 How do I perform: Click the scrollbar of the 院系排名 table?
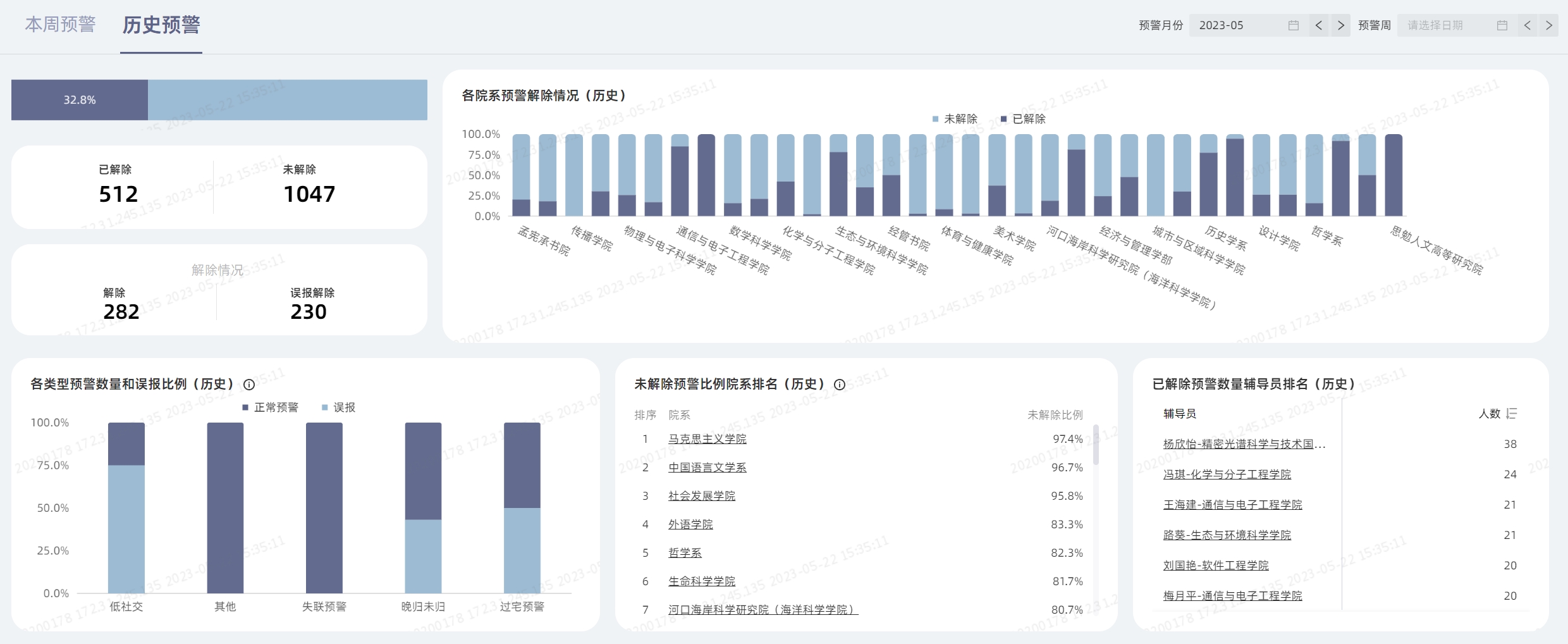tap(1096, 445)
